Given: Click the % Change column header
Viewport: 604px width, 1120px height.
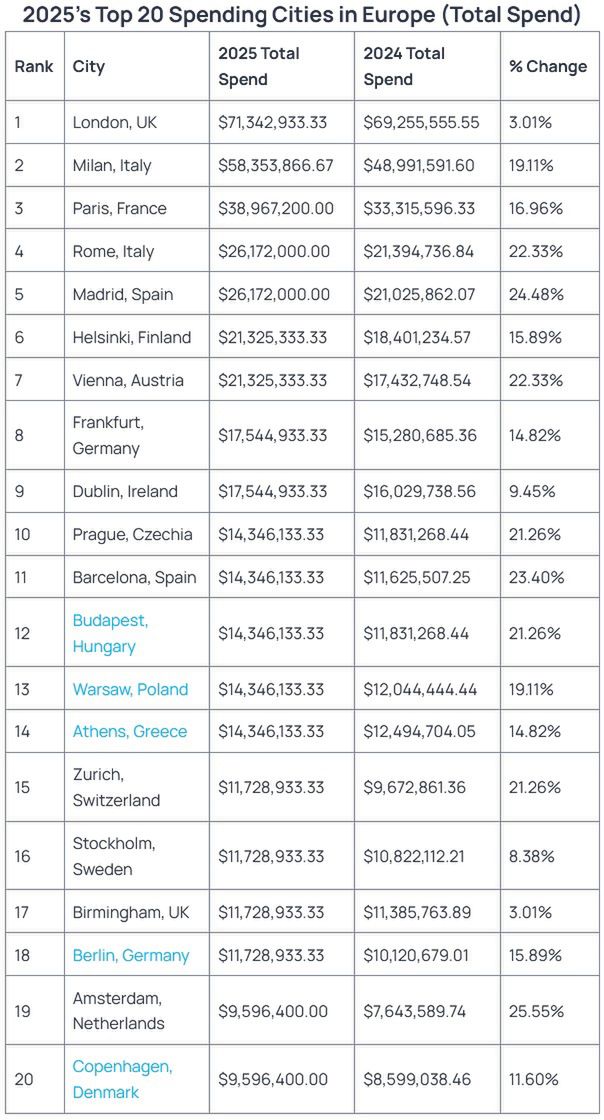Looking at the screenshot, I should 548,66.
